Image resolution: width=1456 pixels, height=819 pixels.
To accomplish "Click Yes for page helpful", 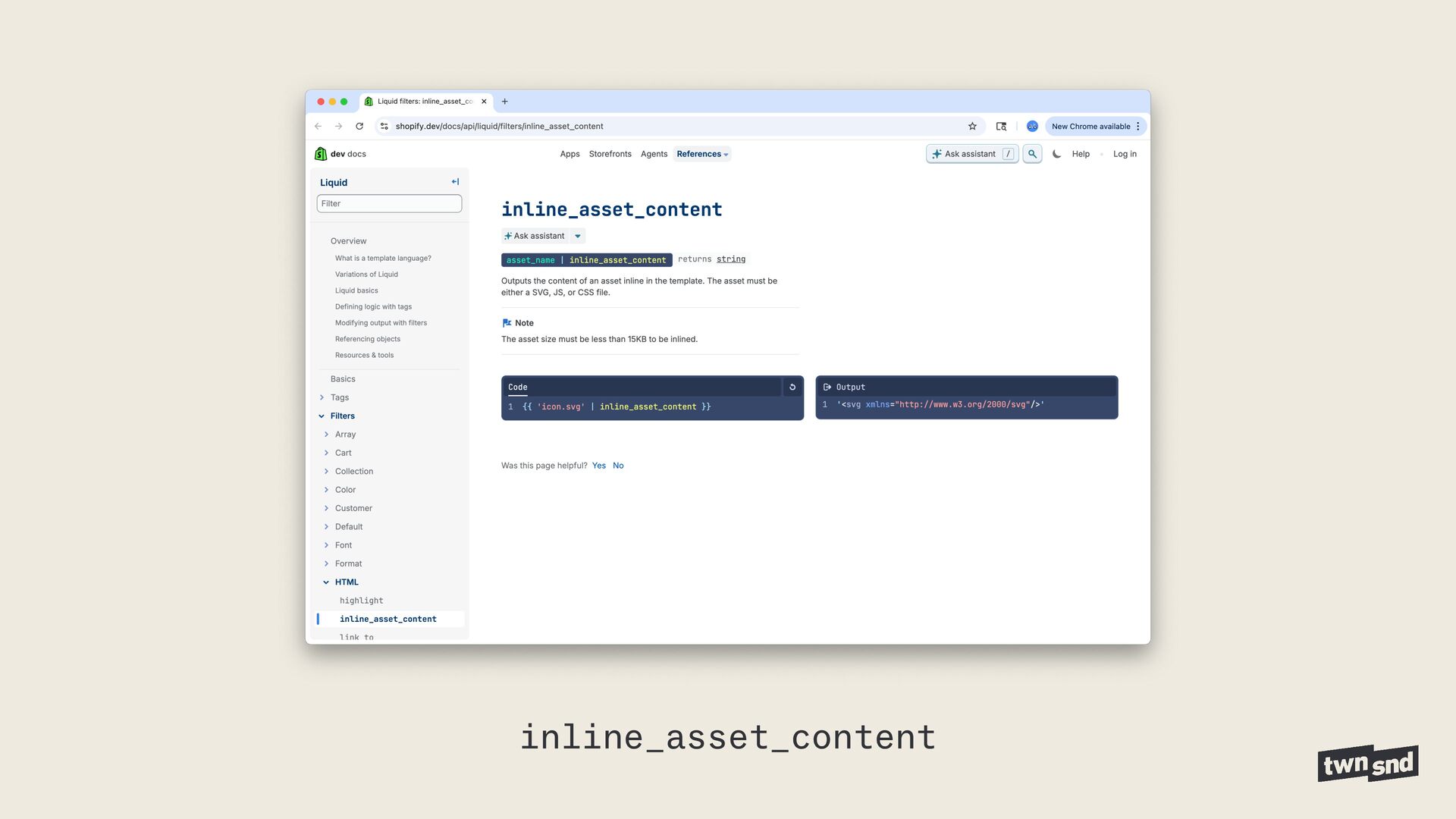I will tap(599, 466).
